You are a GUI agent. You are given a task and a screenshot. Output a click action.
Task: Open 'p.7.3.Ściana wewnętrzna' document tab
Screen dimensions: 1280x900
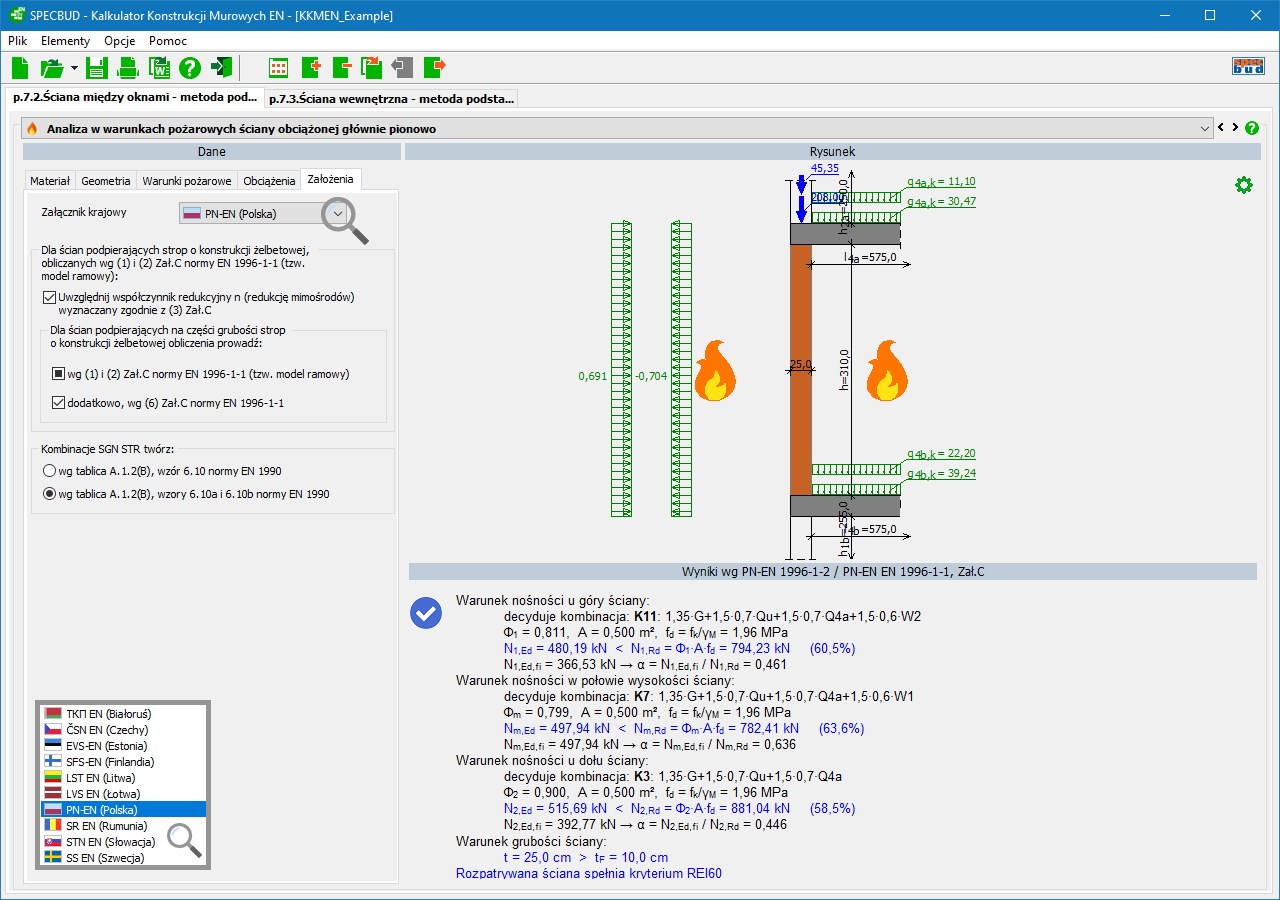point(391,98)
